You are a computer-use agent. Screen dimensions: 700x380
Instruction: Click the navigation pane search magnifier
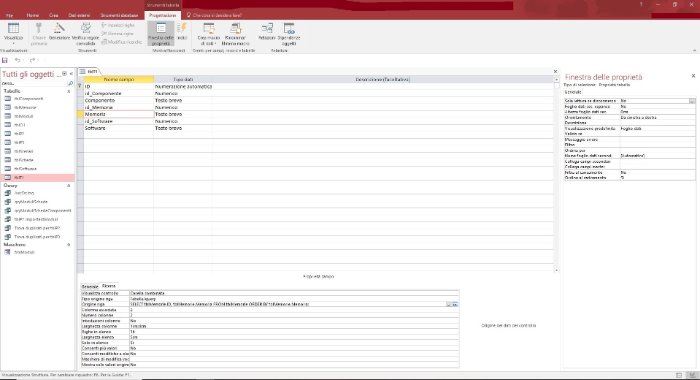(70, 84)
